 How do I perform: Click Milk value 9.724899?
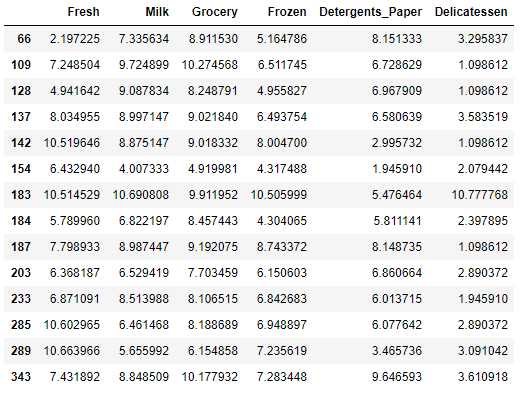tap(144, 65)
